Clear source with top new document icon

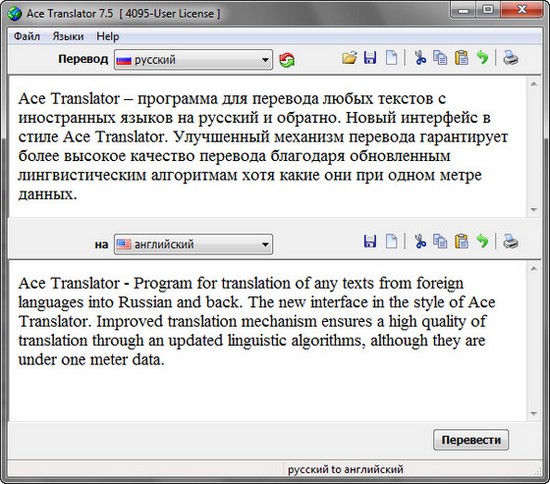pos(391,58)
